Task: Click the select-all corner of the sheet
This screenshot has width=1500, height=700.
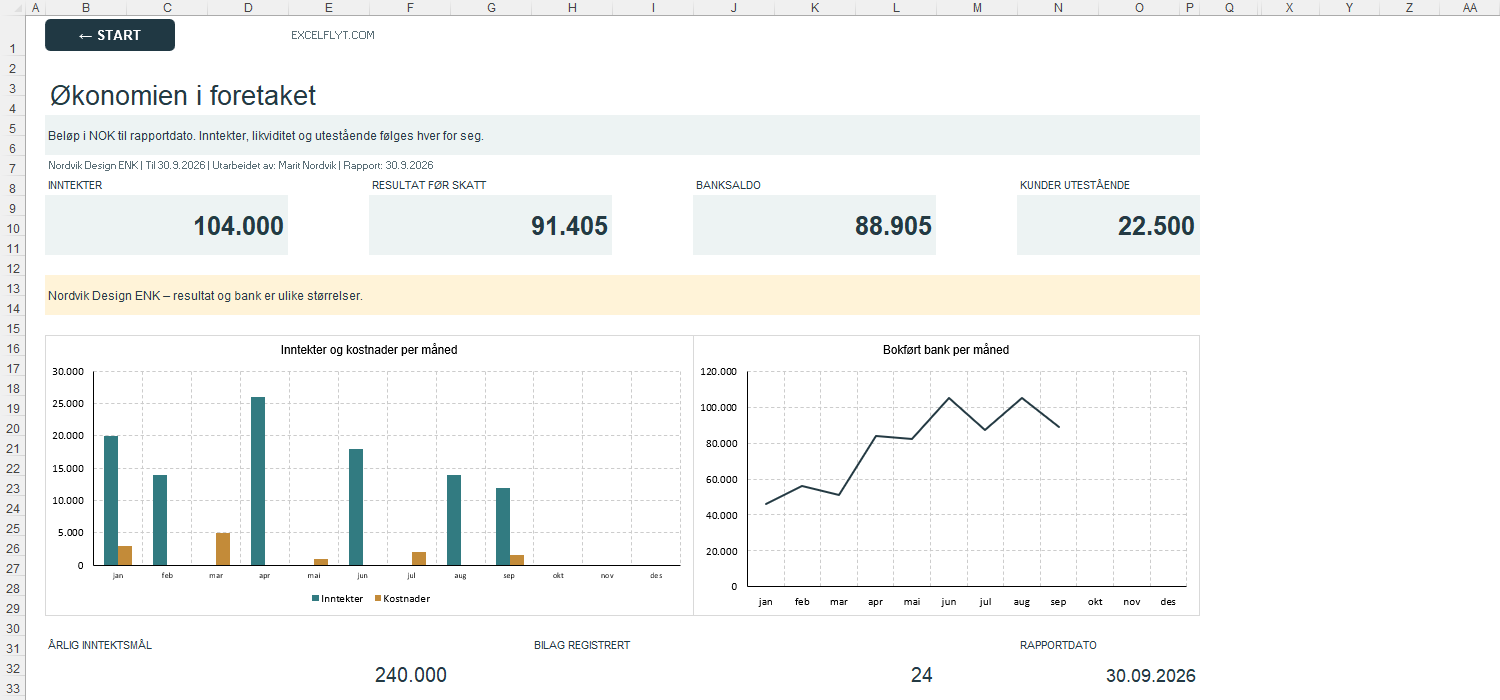Action: pos(13,7)
